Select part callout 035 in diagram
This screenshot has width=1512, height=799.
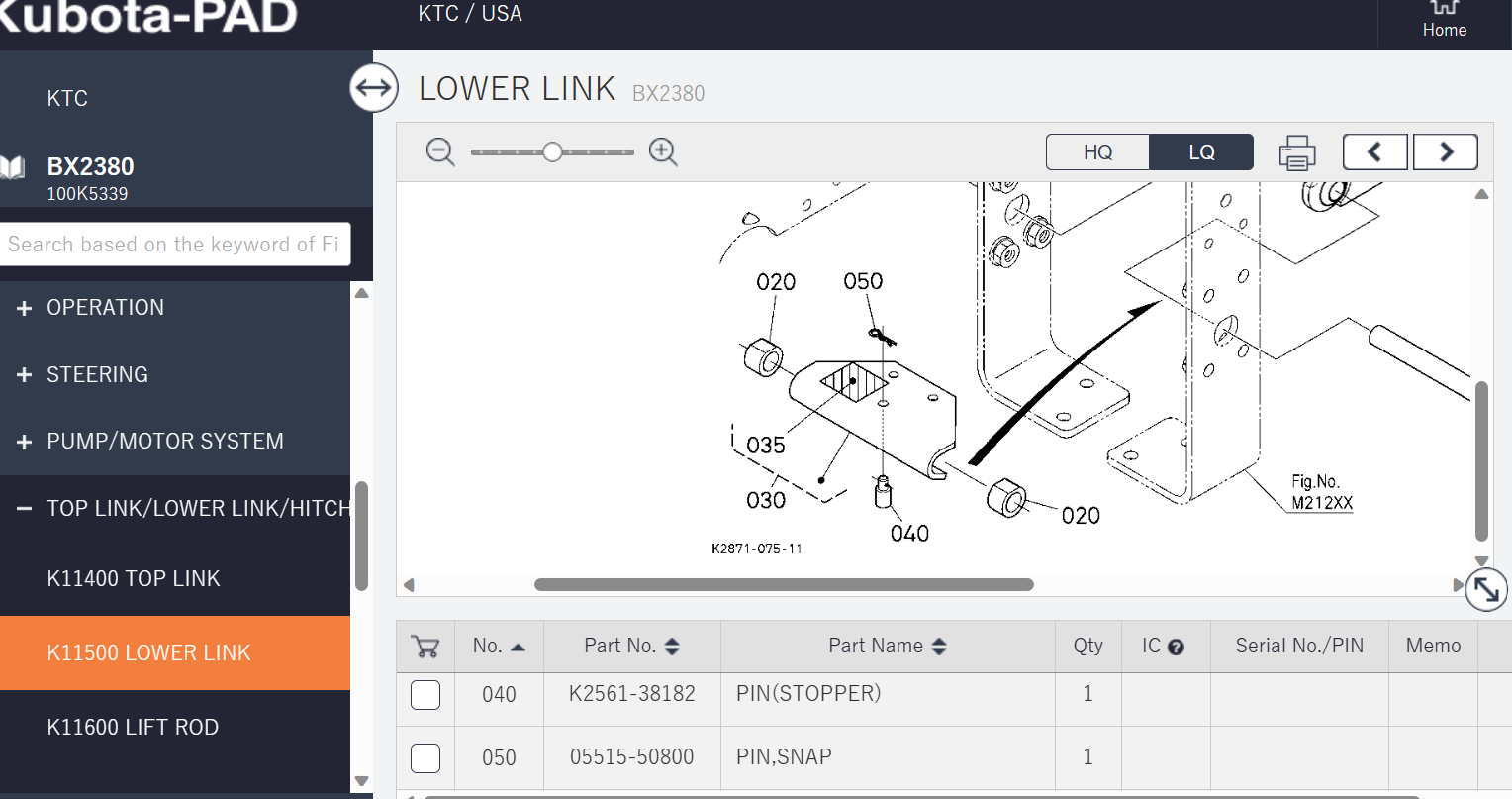[x=766, y=446]
